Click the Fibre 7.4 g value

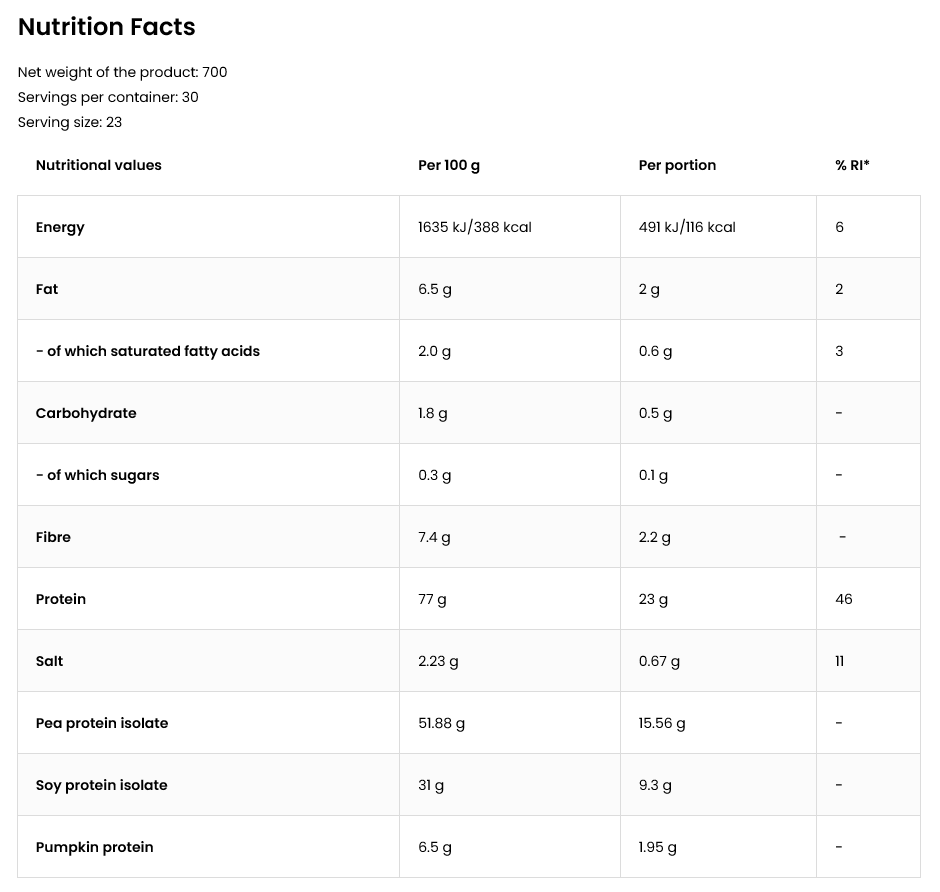click(x=434, y=538)
